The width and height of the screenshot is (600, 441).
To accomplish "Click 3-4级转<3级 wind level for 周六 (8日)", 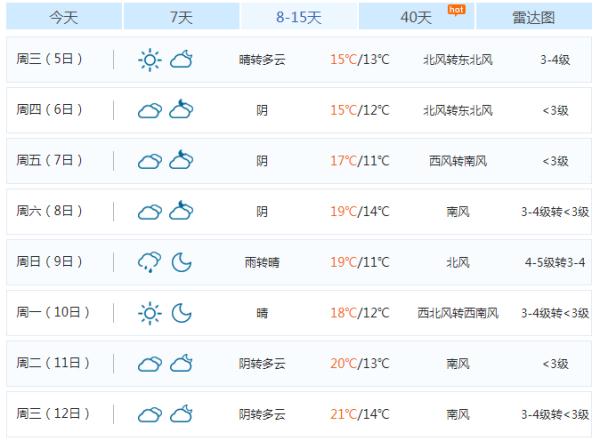I will pyautogui.click(x=555, y=212).
